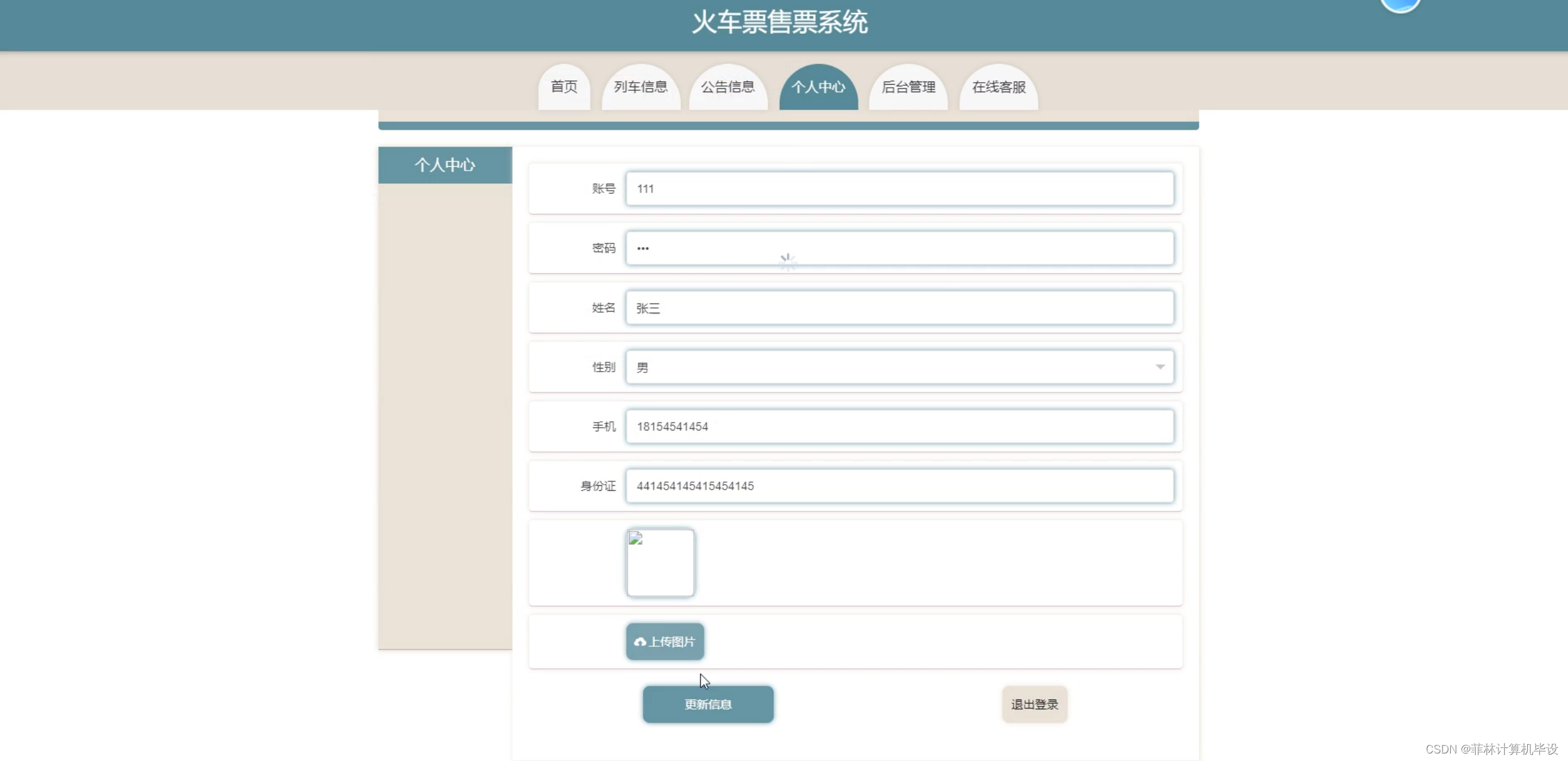
Task: Click the avatar icon at top right corner
Action: [1402, 5]
